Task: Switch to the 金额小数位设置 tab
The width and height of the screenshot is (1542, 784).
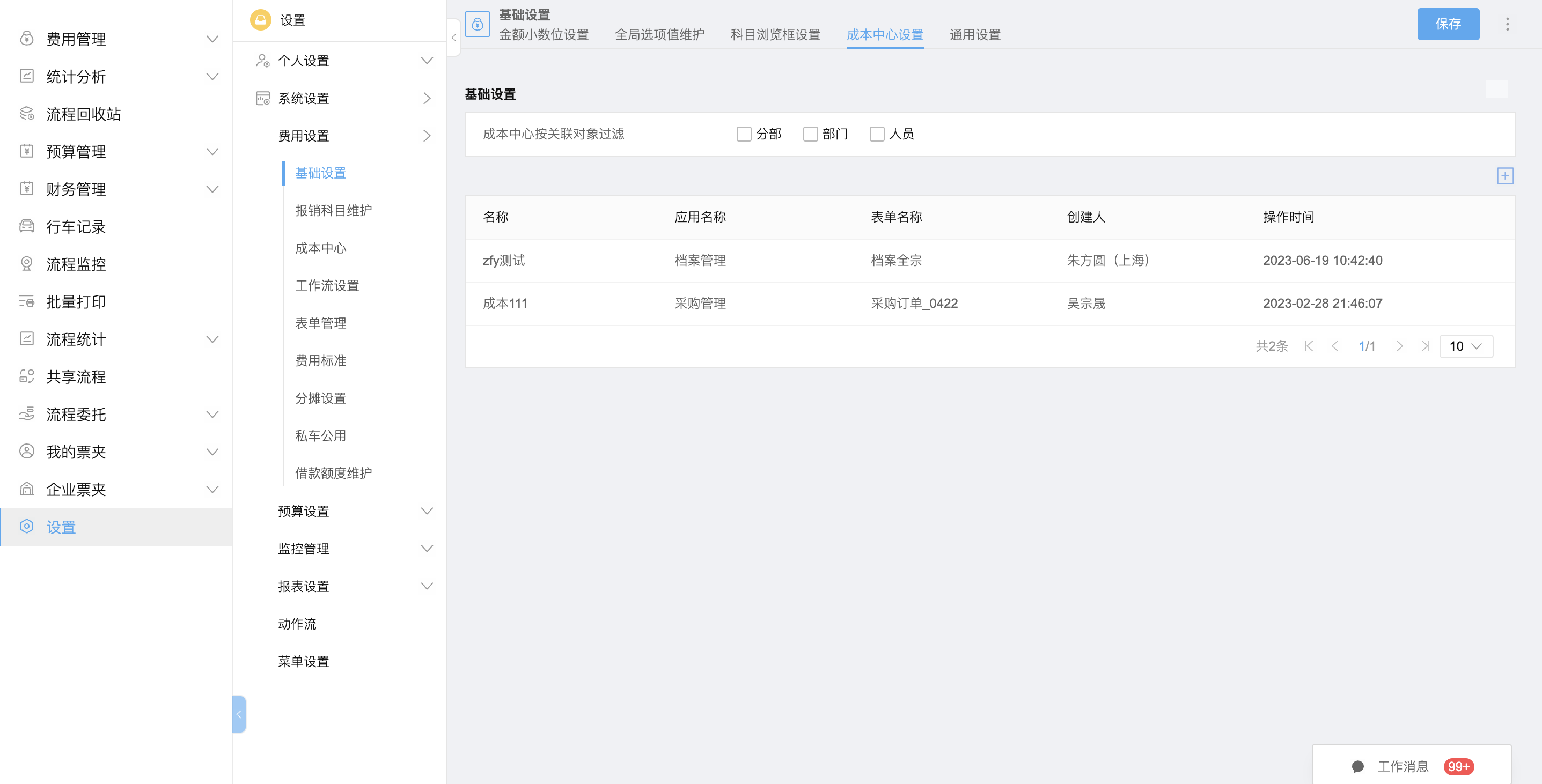Action: [x=544, y=35]
